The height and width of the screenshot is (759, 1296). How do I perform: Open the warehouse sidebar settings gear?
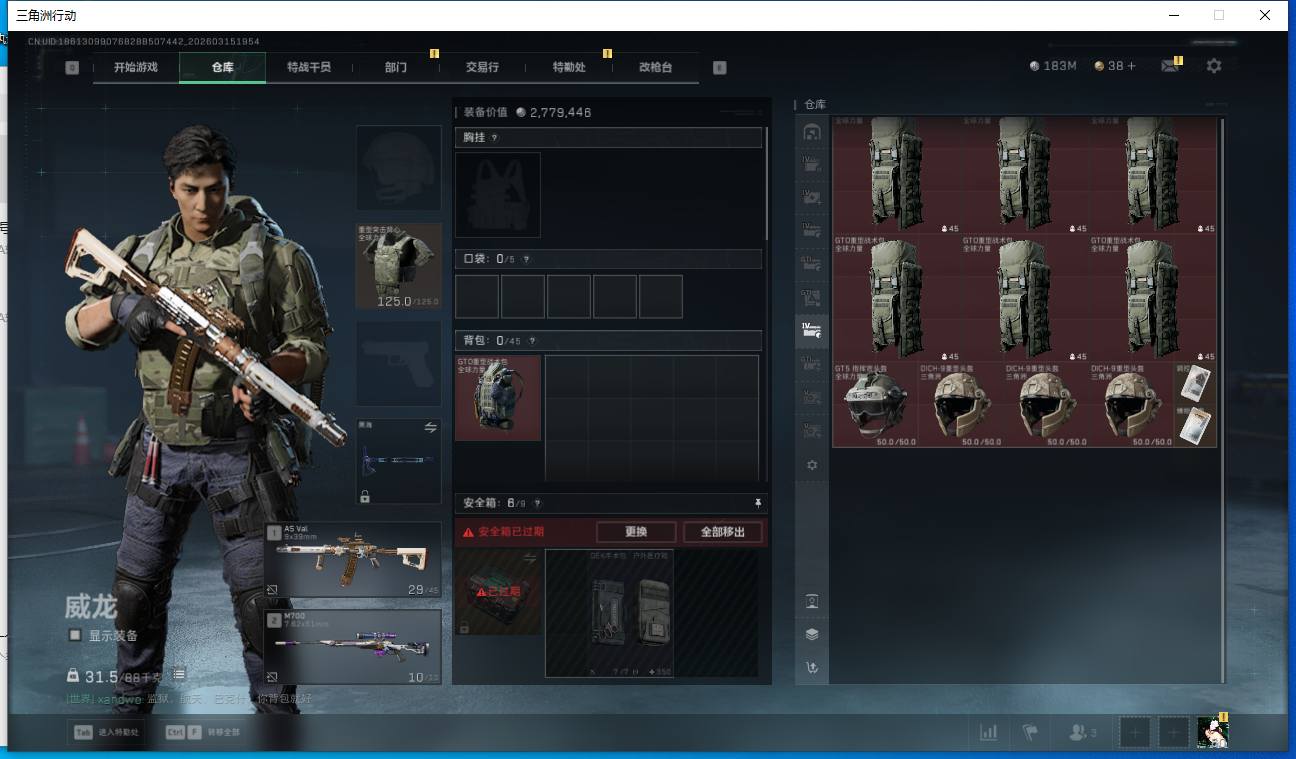pos(812,465)
